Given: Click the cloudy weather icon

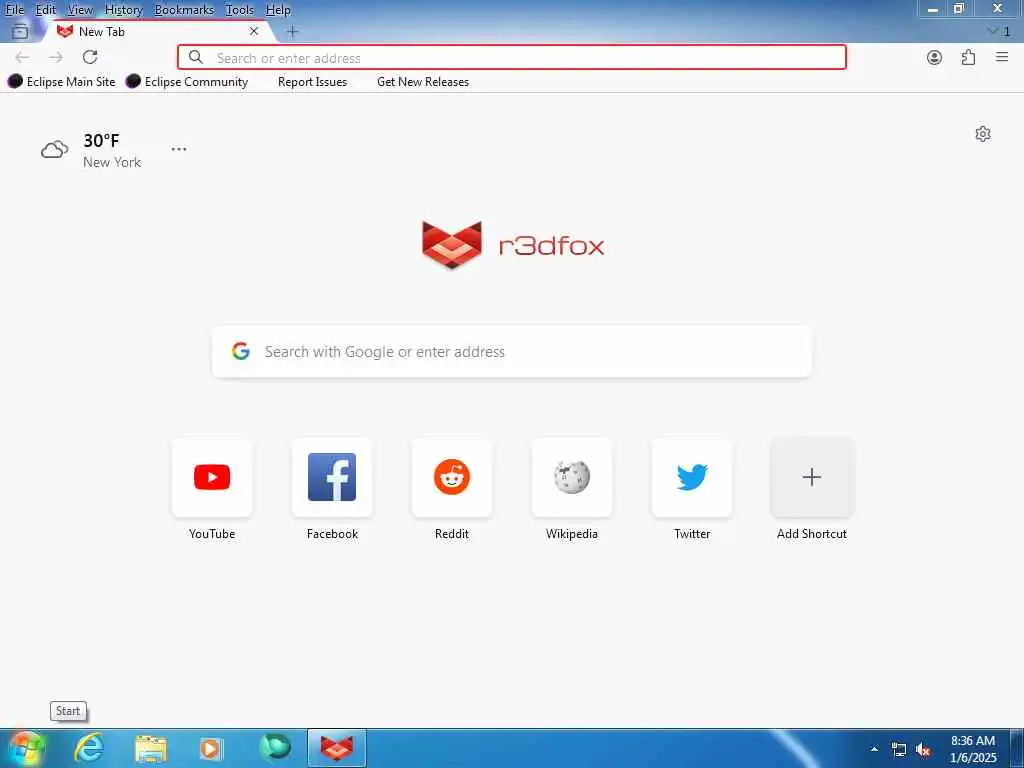Looking at the screenshot, I should click(55, 150).
